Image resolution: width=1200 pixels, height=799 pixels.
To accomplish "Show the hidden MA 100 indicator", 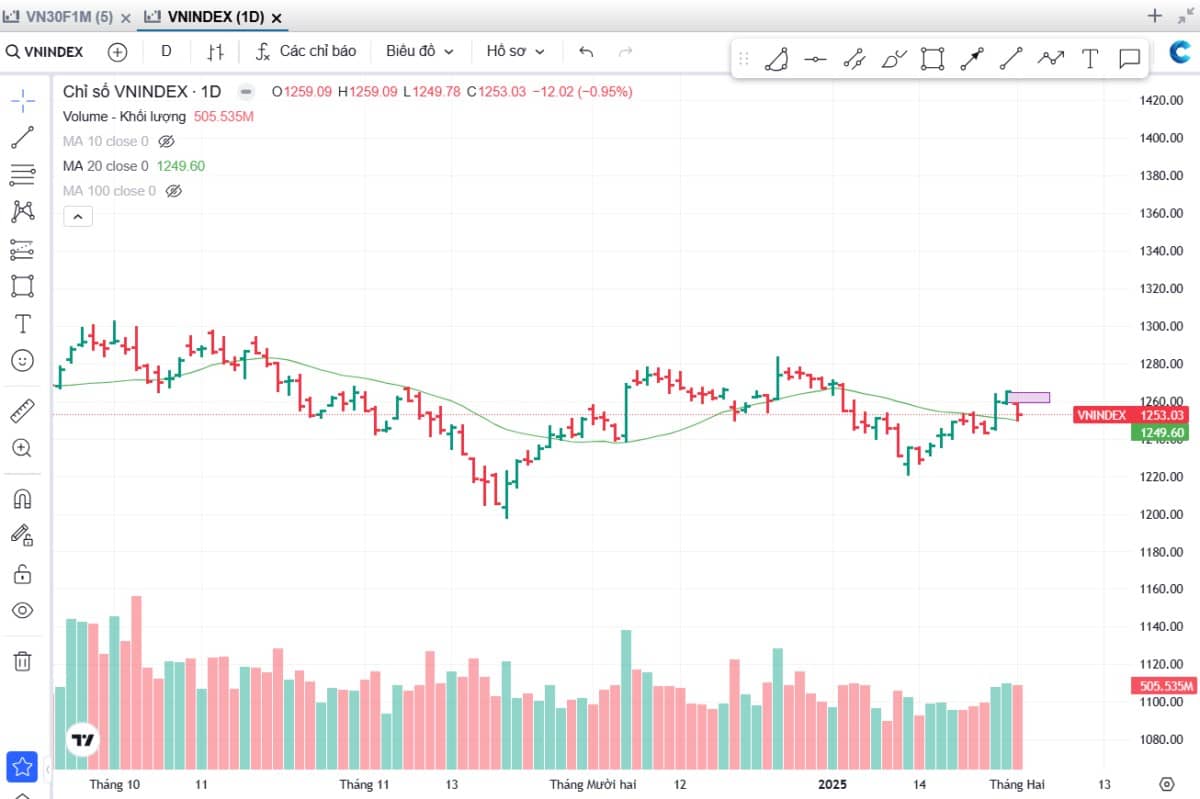I will 174,191.
